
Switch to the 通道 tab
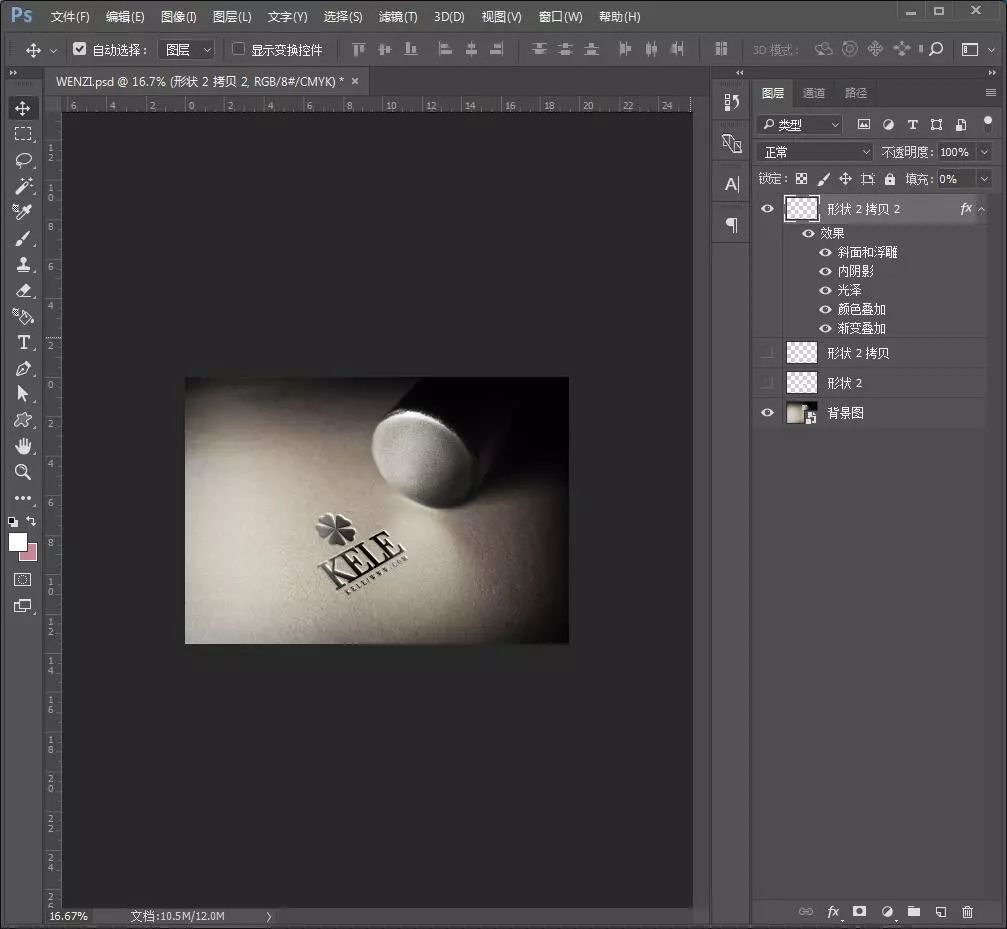pos(814,93)
